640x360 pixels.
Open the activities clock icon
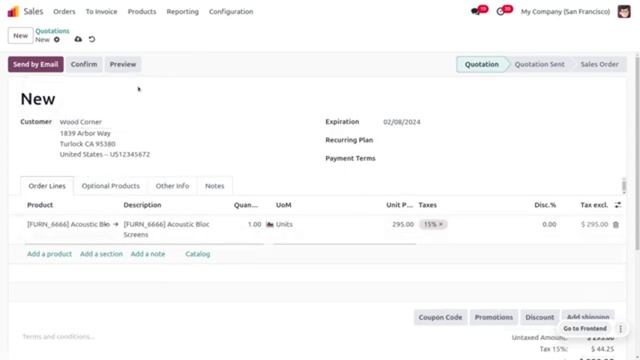(500, 11)
